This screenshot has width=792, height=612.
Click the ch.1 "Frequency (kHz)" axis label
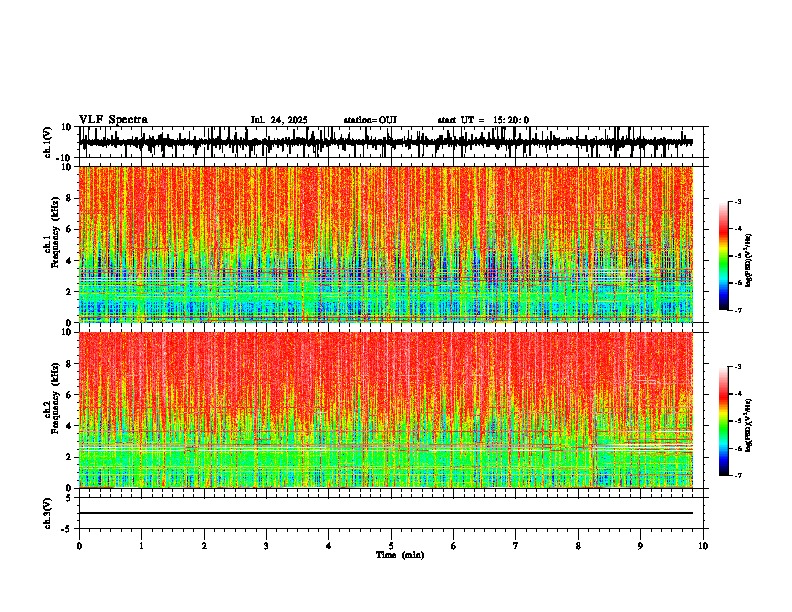[56, 233]
